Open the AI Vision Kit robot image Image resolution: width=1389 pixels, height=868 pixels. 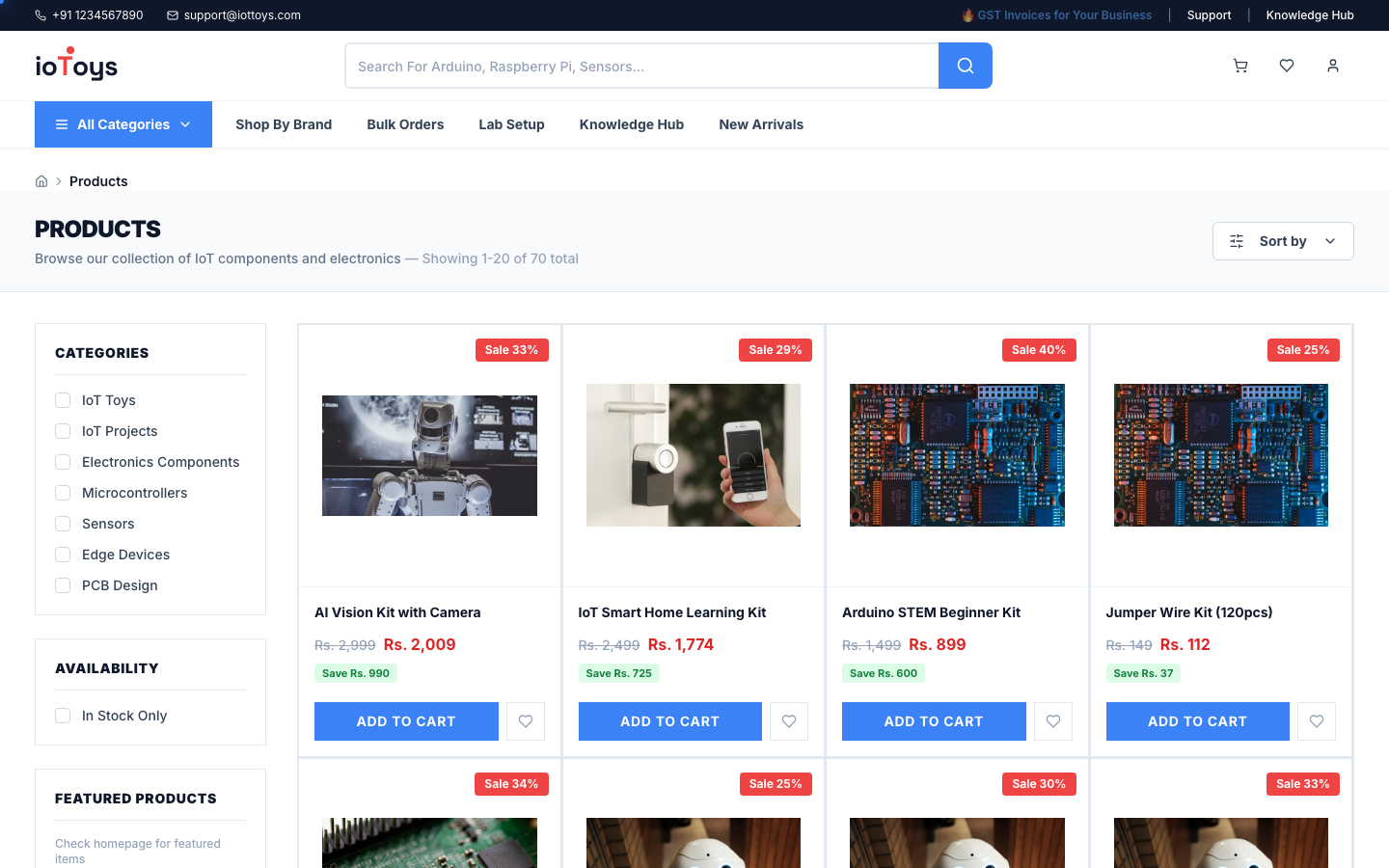click(429, 455)
